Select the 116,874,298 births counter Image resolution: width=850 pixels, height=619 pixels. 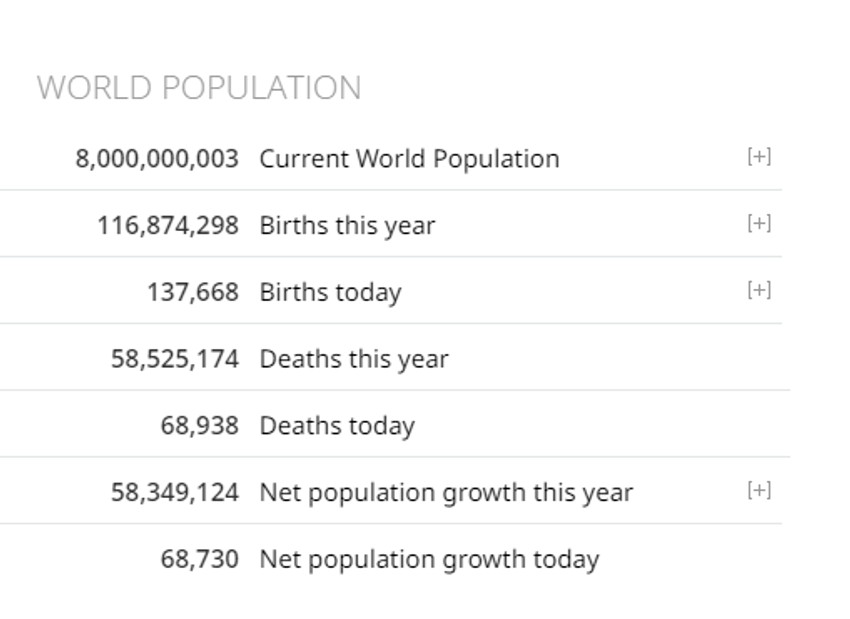tap(168, 226)
